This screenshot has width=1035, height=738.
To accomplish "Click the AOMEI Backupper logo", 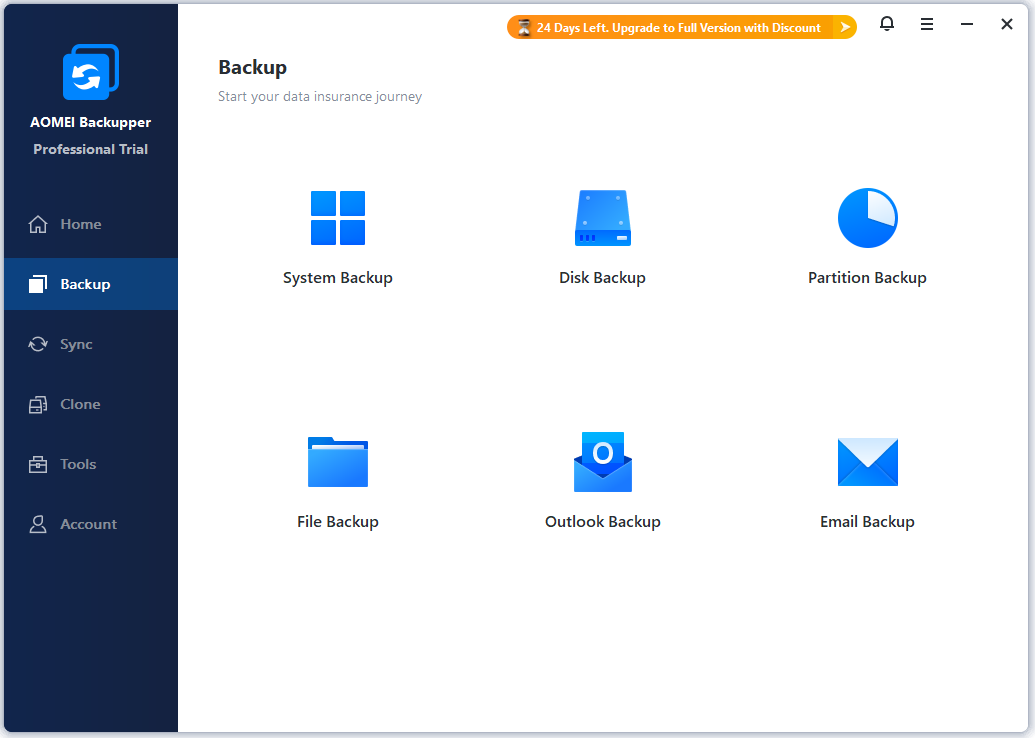I will tap(90, 72).
